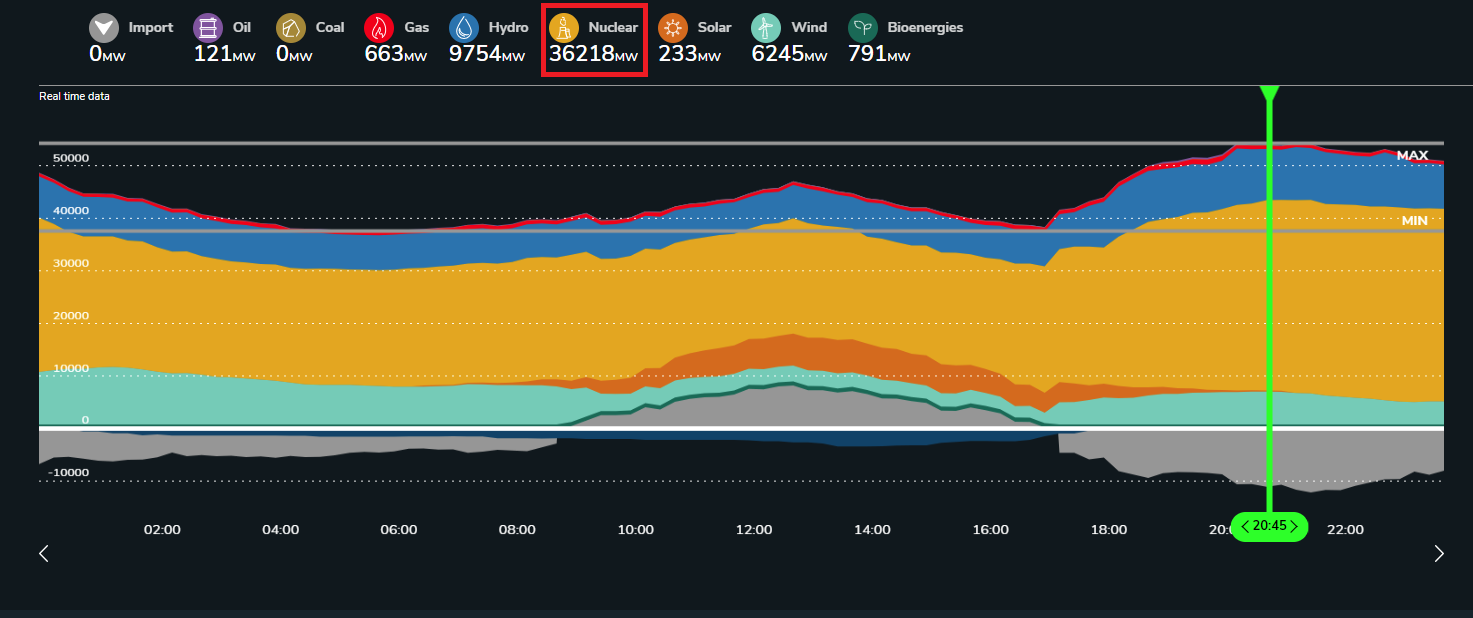Step back time using 20:45 left arrow
Screen dimensions: 1473x618
(1245, 526)
